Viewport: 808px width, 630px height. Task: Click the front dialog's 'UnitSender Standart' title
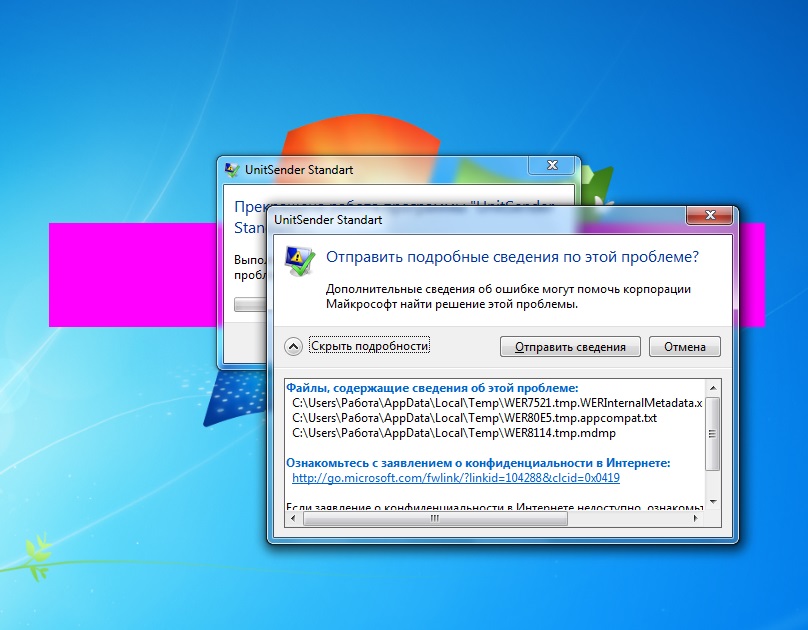pos(328,219)
